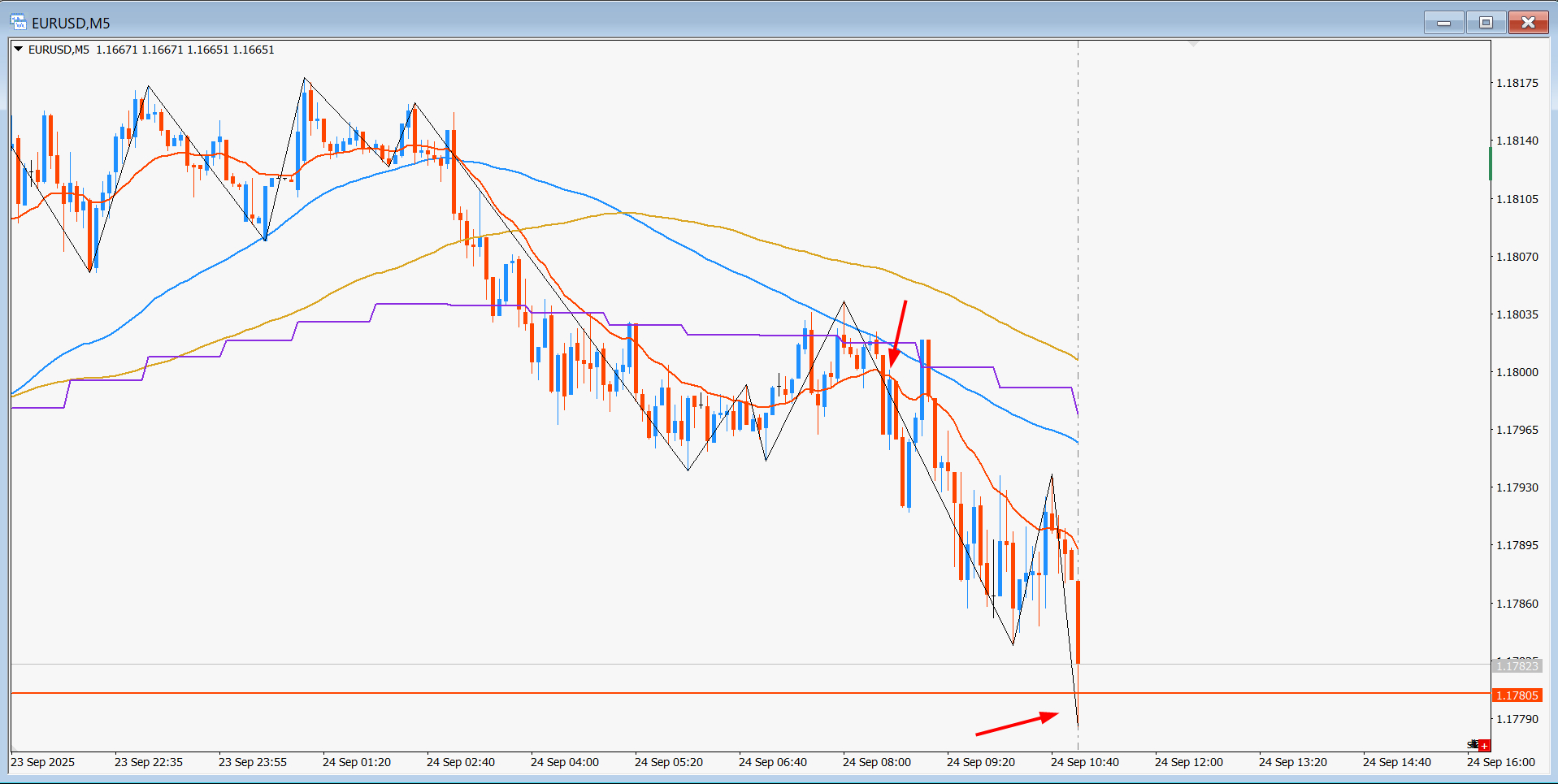Click the 1.17860 price scale label
1558x784 pixels.
click(x=1517, y=604)
